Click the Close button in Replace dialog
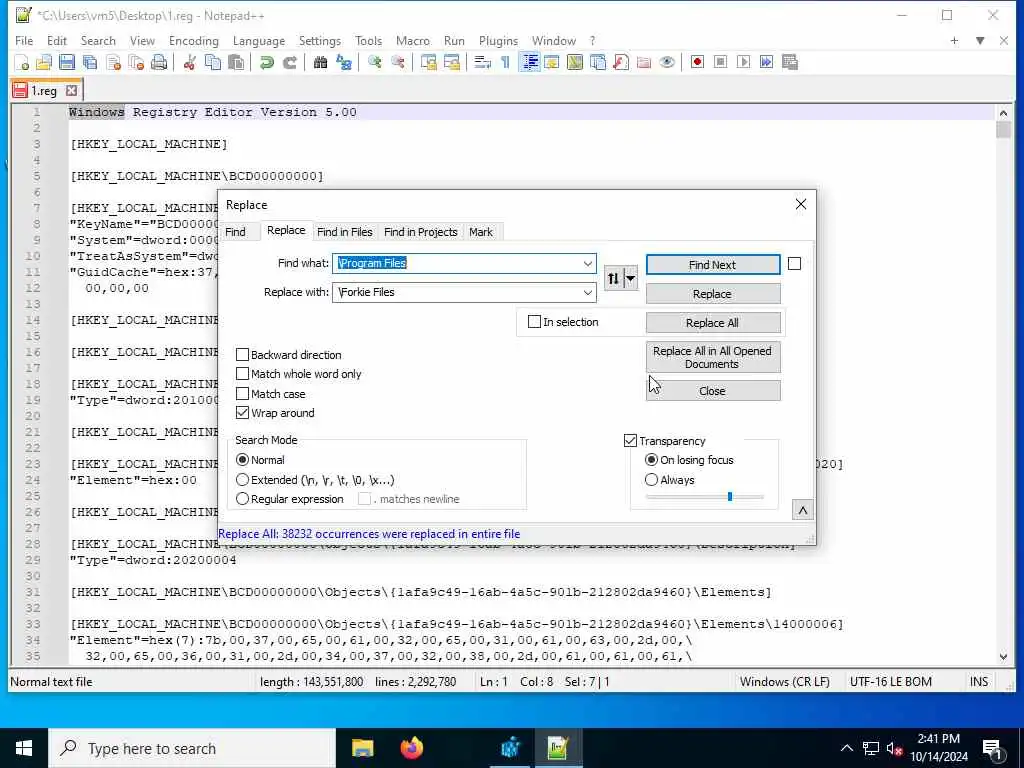Image resolution: width=1024 pixels, height=768 pixels. [x=712, y=391]
